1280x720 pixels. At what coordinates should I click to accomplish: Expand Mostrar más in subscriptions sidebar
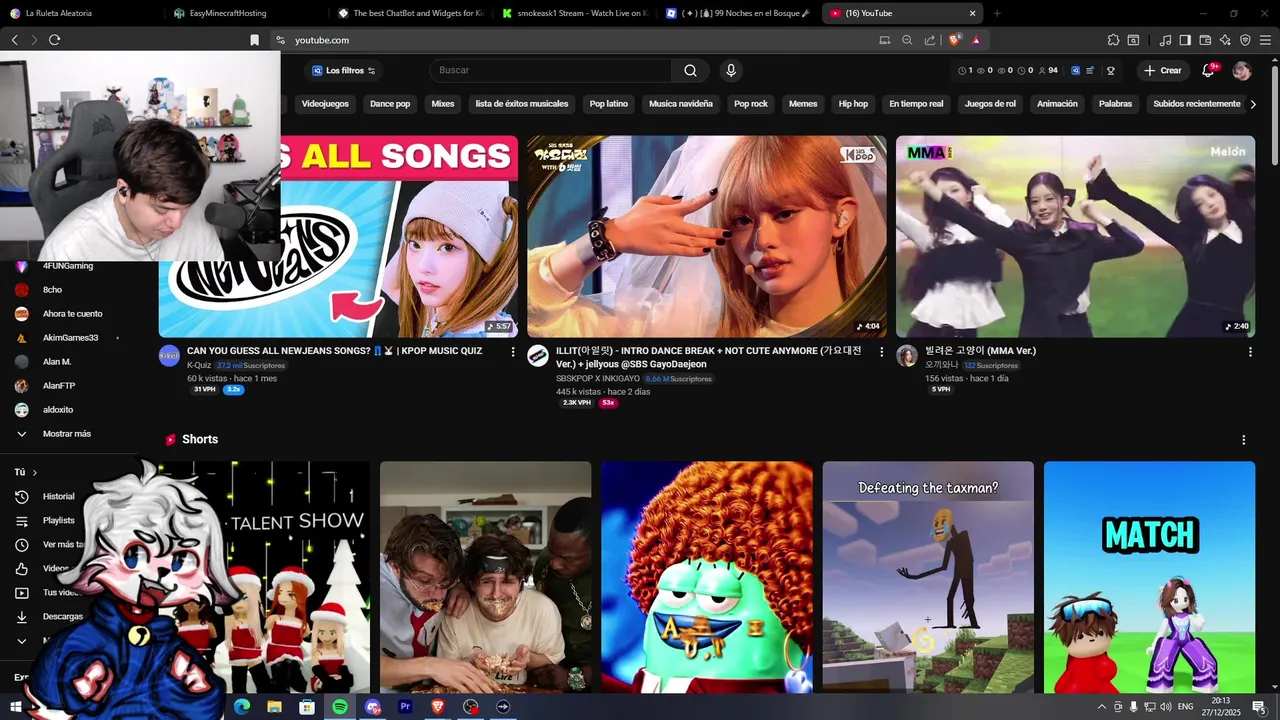tap(67, 434)
